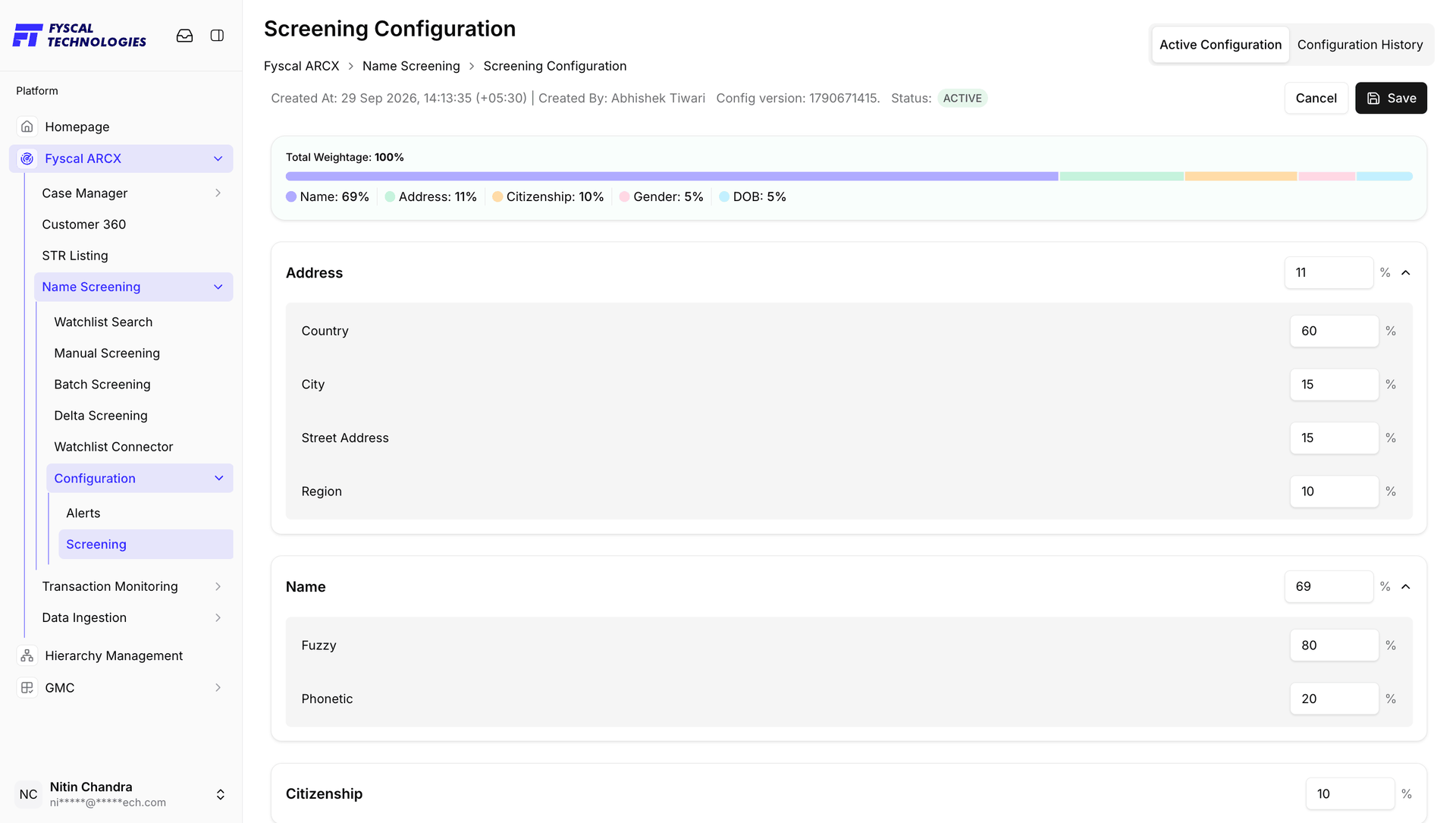Click the Hierarchy Management icon
Image resolution: width=1456 pixels, height=823 pixels.
point(27,655)
